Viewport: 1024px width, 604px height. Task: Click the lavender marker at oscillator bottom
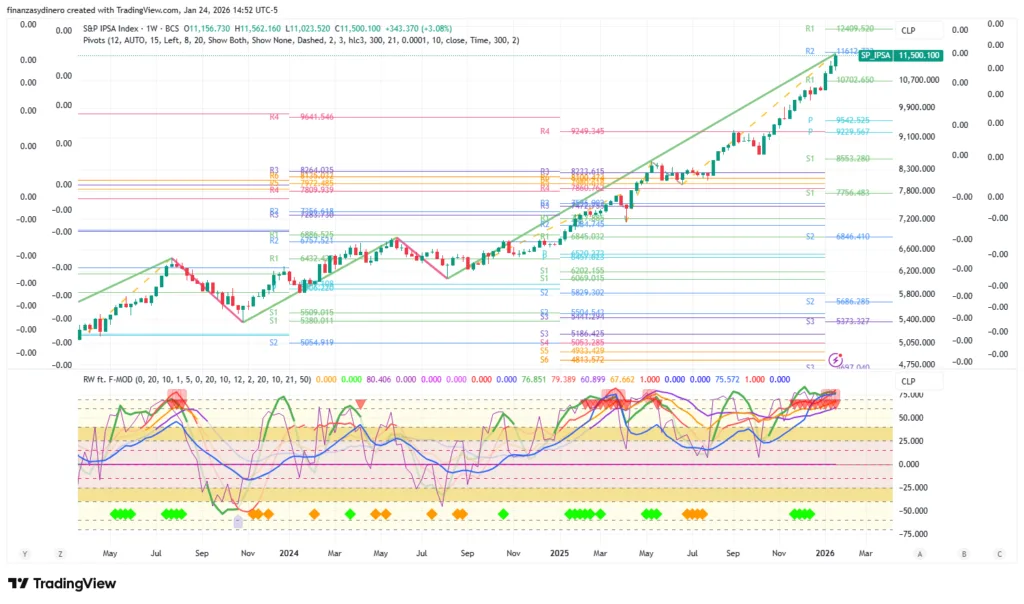point(238,521)
